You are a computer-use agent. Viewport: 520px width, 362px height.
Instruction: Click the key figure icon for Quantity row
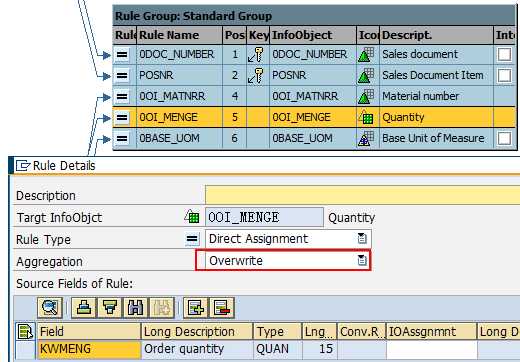pyautogui.click(x=366, y=117)
